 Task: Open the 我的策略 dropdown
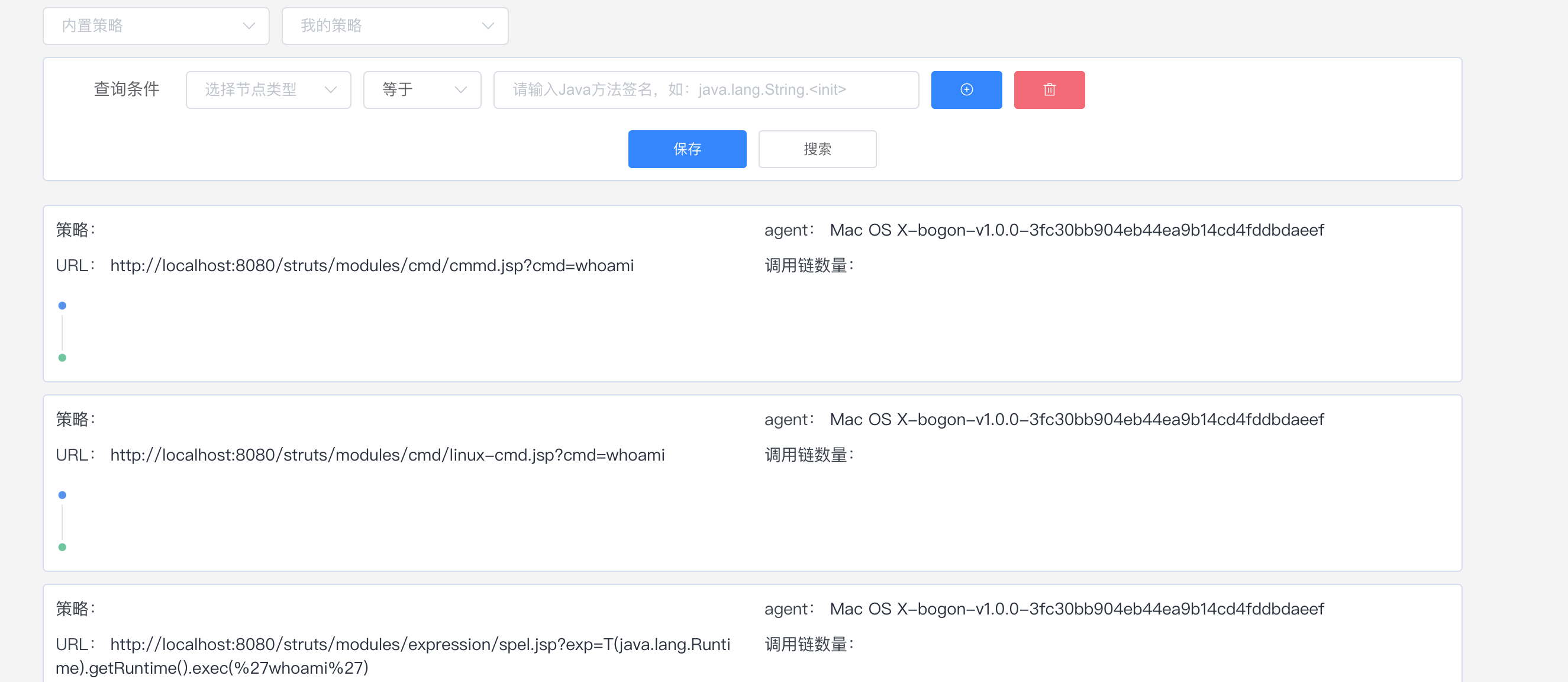(395, 25)
